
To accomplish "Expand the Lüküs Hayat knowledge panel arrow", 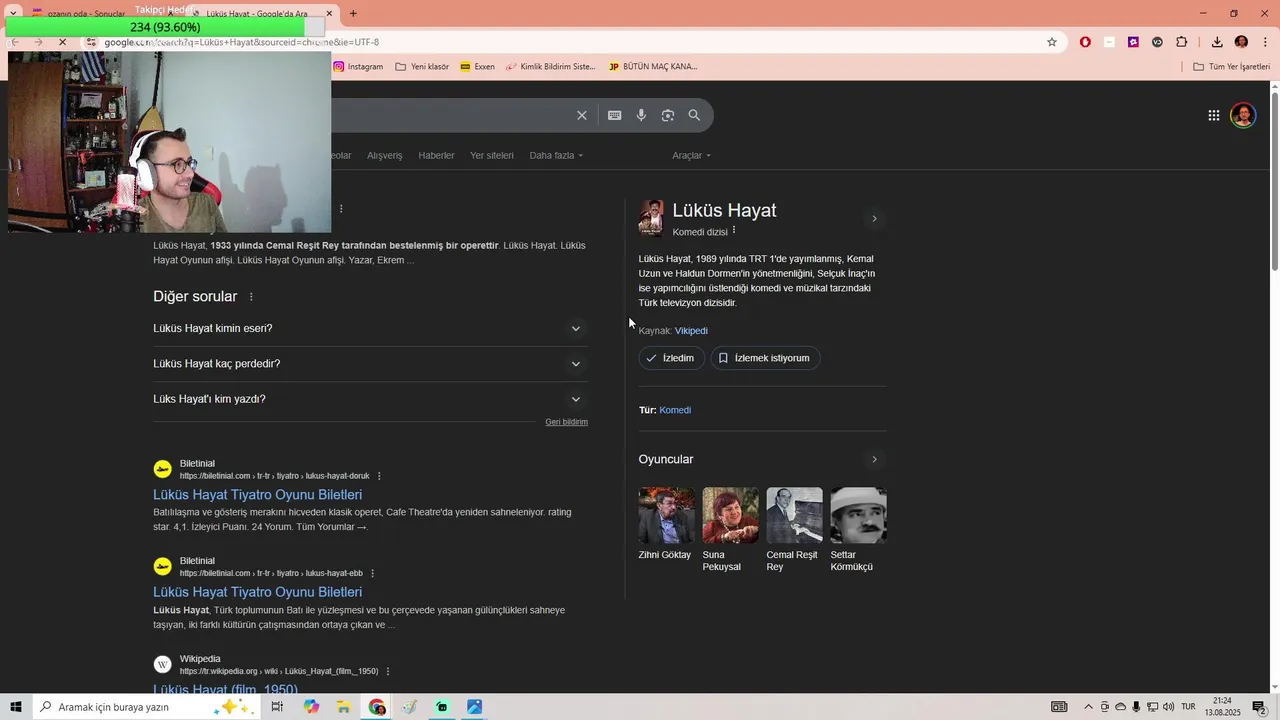I will point(874,218).
